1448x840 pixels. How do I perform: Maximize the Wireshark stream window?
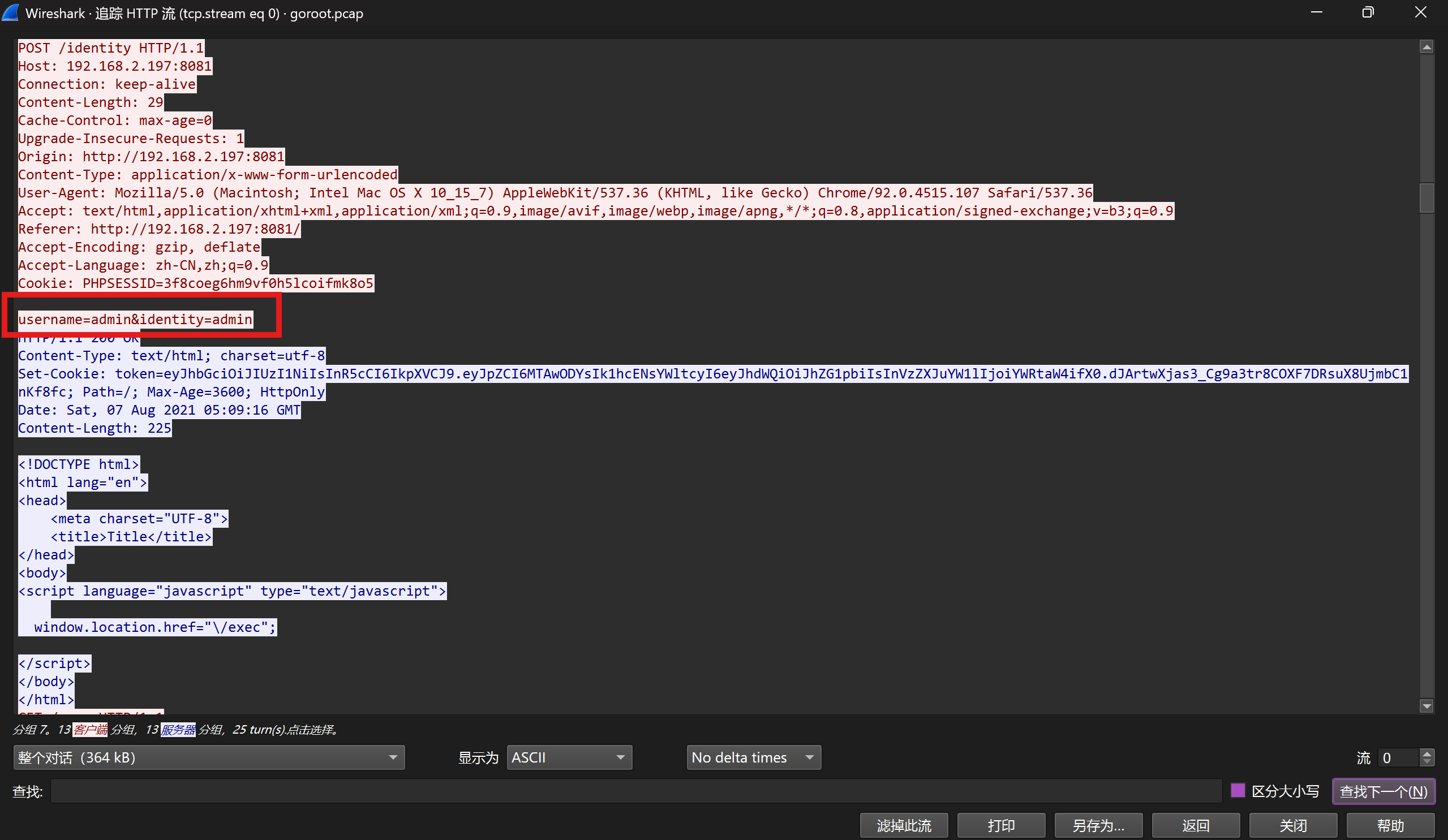1368,12
